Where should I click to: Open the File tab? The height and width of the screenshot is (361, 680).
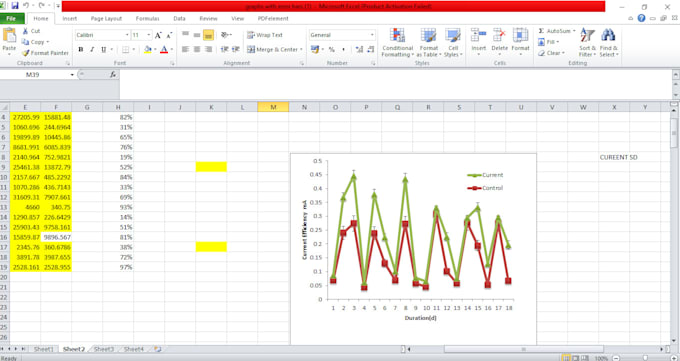point(12,19)
